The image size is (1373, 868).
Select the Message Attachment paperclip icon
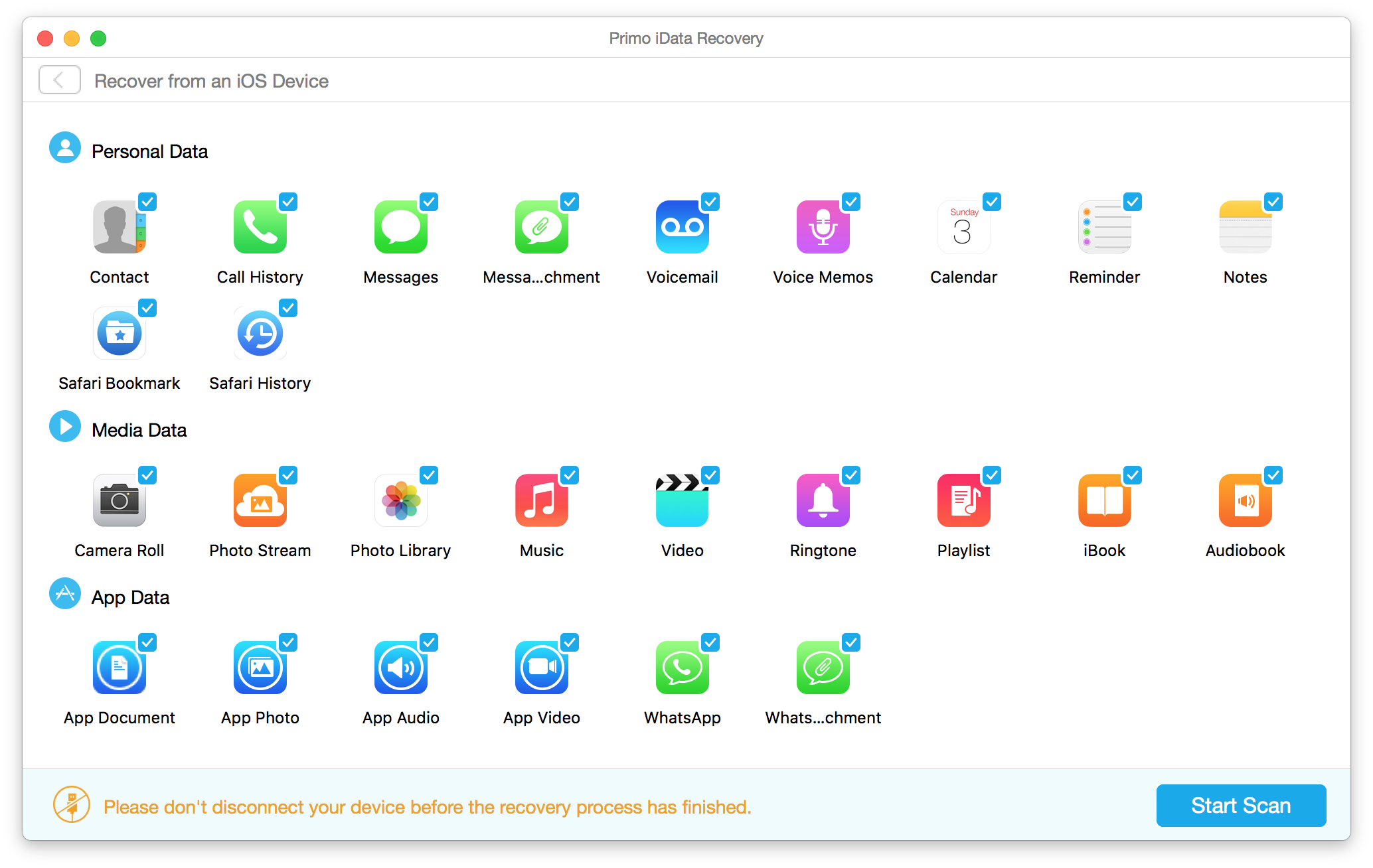tap(542, 227)
